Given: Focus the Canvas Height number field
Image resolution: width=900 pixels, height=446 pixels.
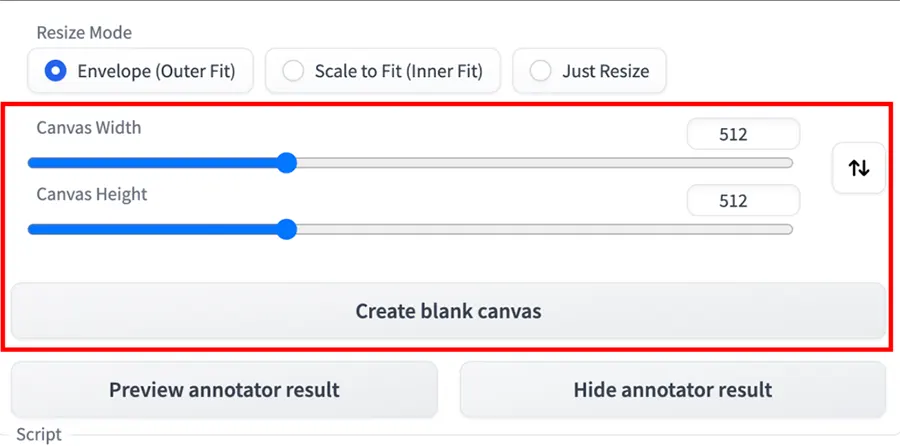Looking at the screenshot, I should [x=743, y=200].
